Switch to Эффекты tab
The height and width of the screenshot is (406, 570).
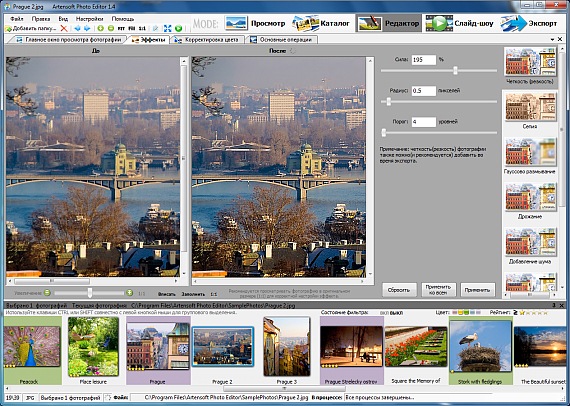tap(149, 40)
